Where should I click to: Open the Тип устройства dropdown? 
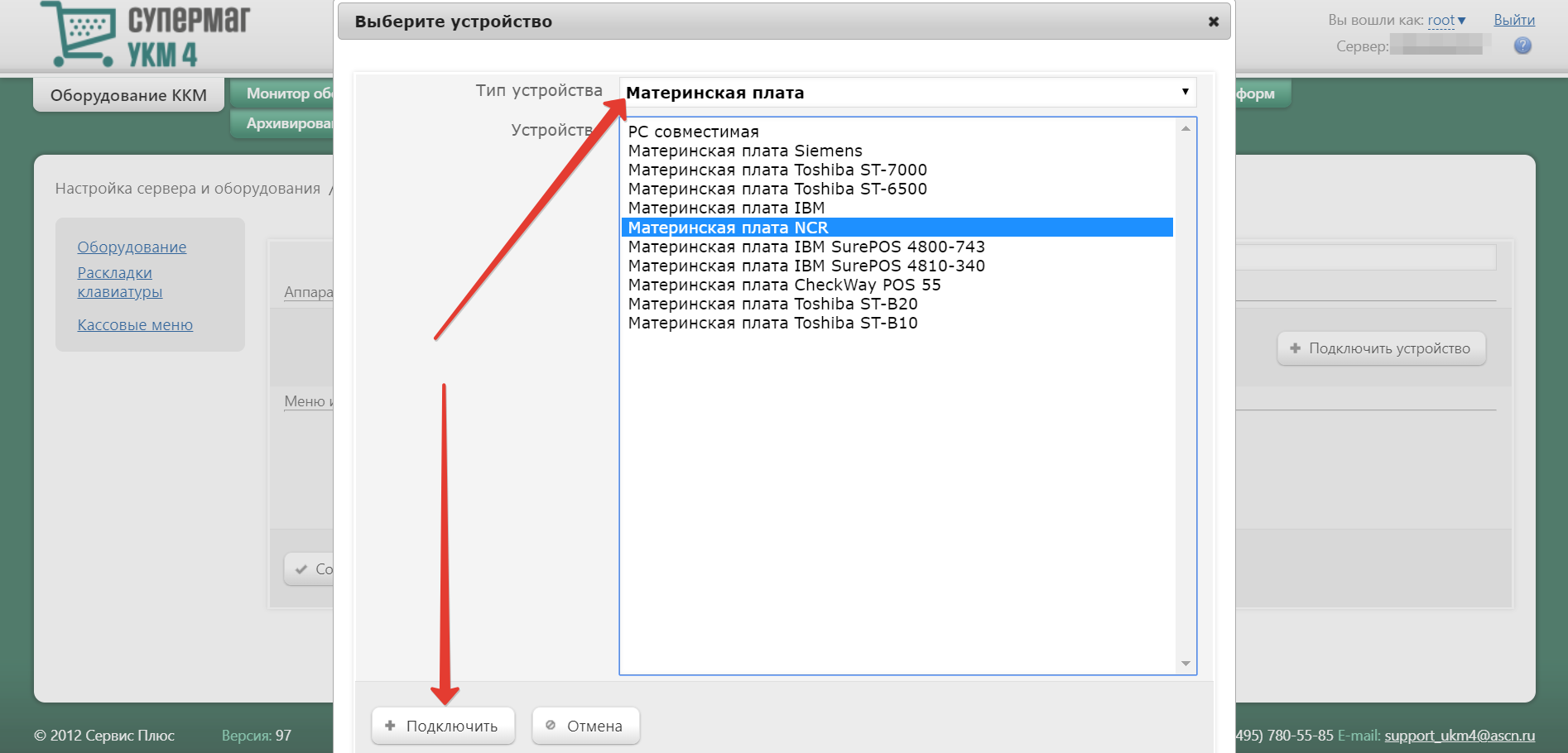[907, 93]
